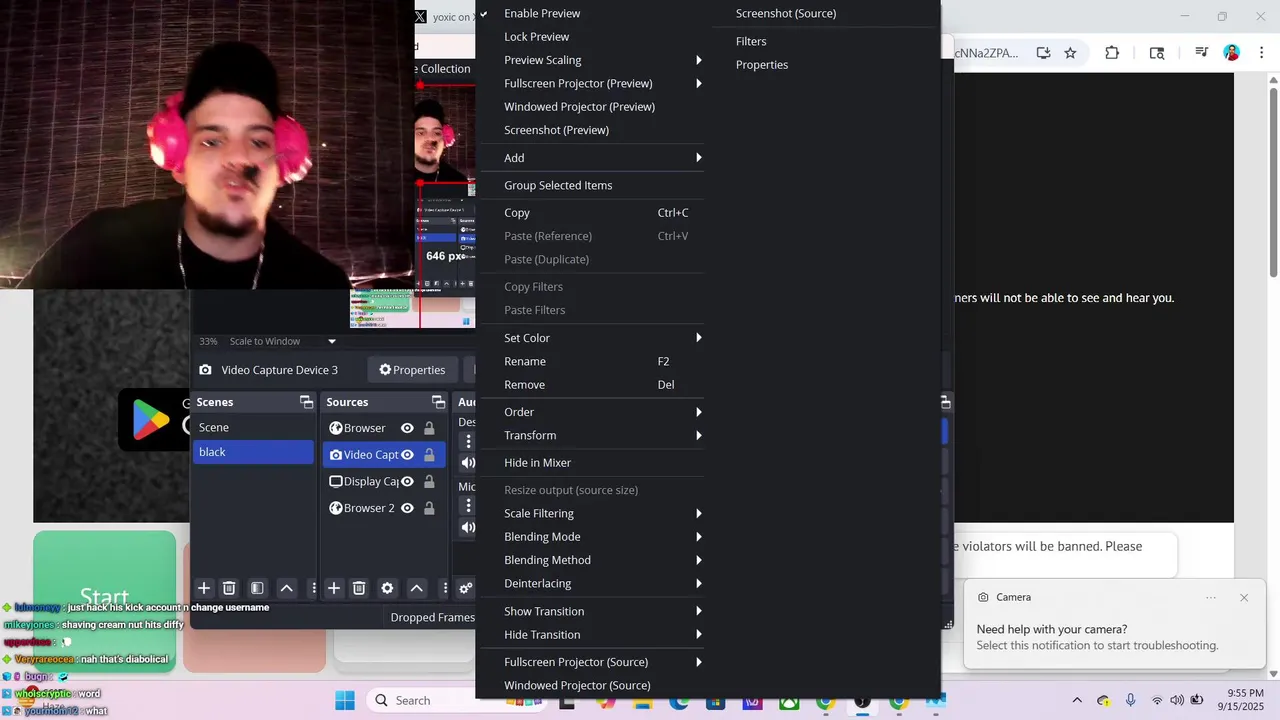
Task: Select Copy in the context menu
Action: [x=591, y=213]
